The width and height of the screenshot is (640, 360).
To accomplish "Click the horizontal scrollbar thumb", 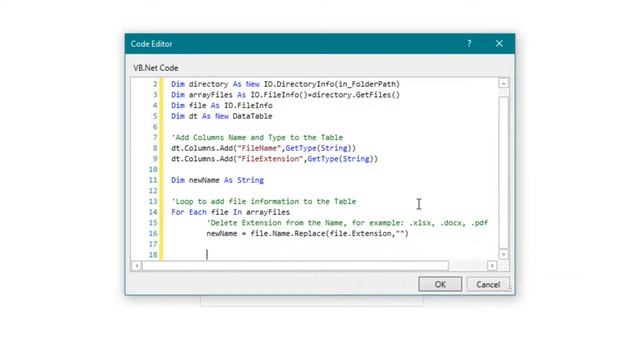I will [x=295, y=266].
